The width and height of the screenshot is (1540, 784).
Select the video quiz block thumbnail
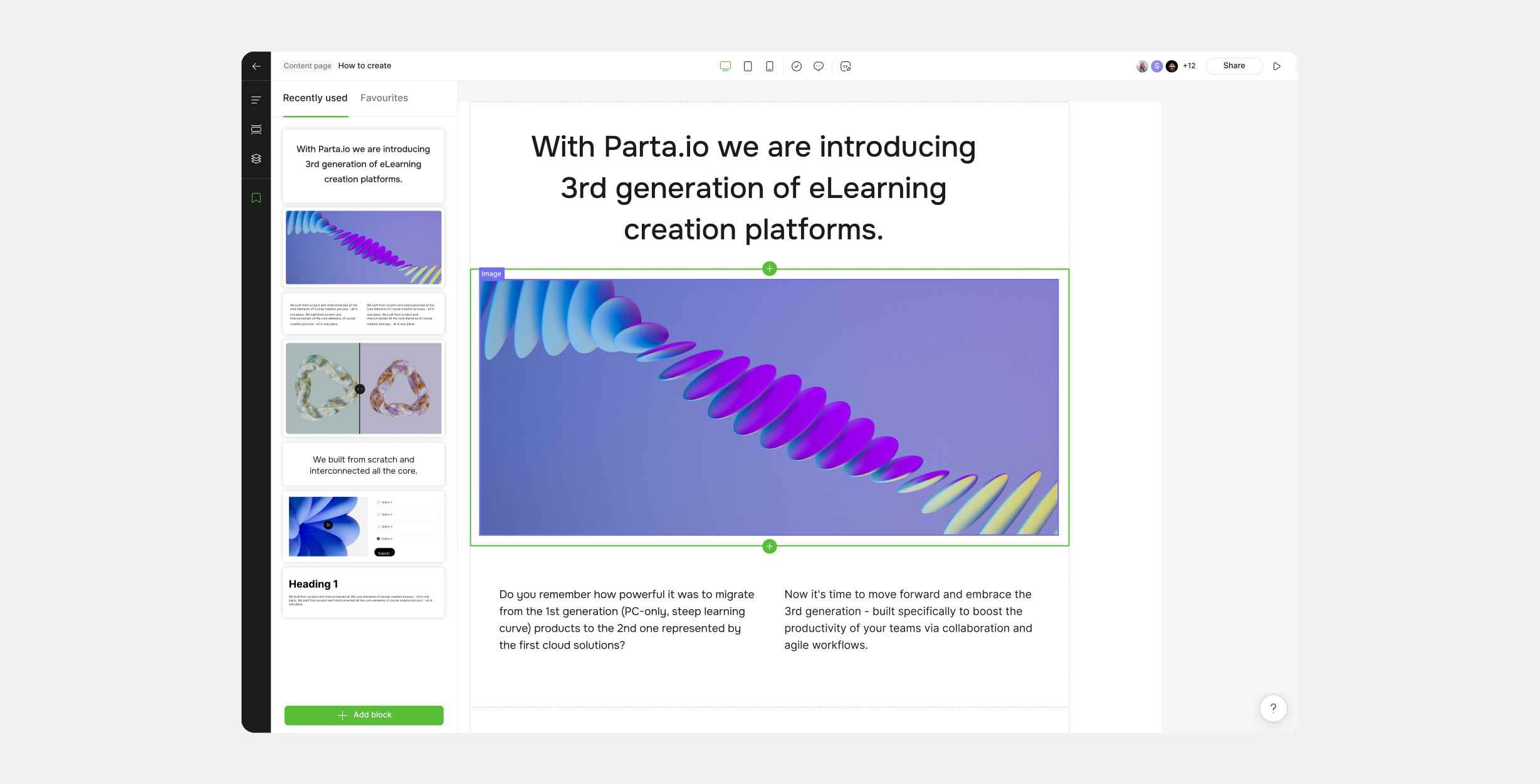click(x=364, y=526)
